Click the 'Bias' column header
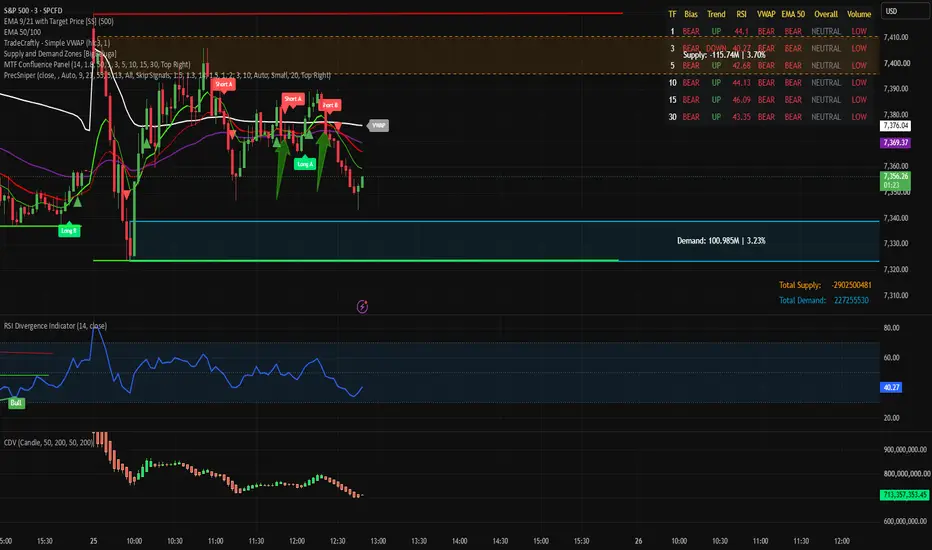The width and height of the screenshot is (932, 550). (691, 14)
